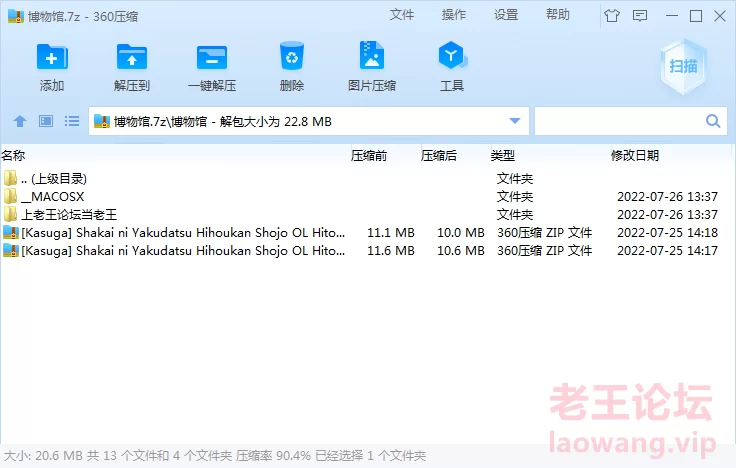The height and width of the screenshot is (468, 736).
Task: Click the 11.1 MB size cell
Action: pos(391,233)
